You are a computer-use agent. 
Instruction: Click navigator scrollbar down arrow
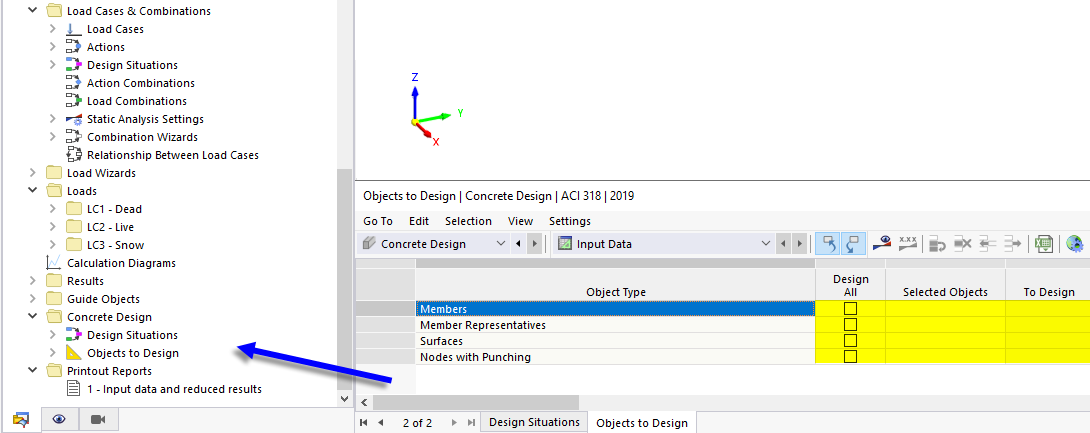343,400
